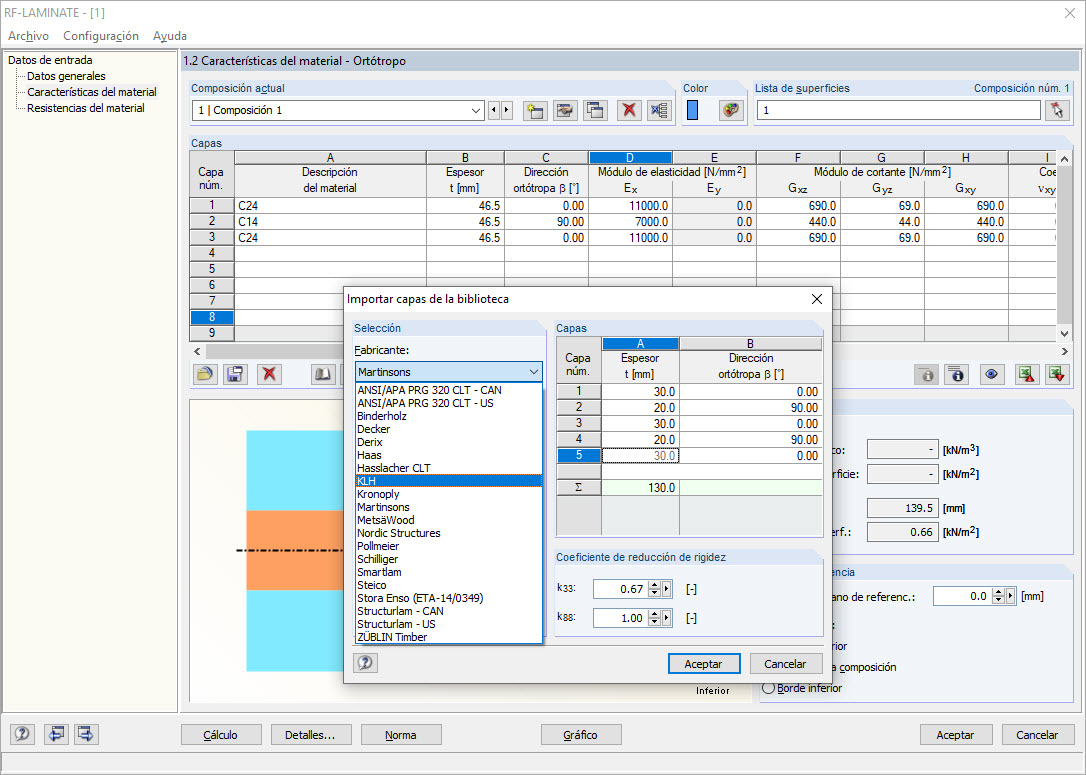Click the blue info icon under the table
The image size is (1086, 775).
(x=956, y=375)
